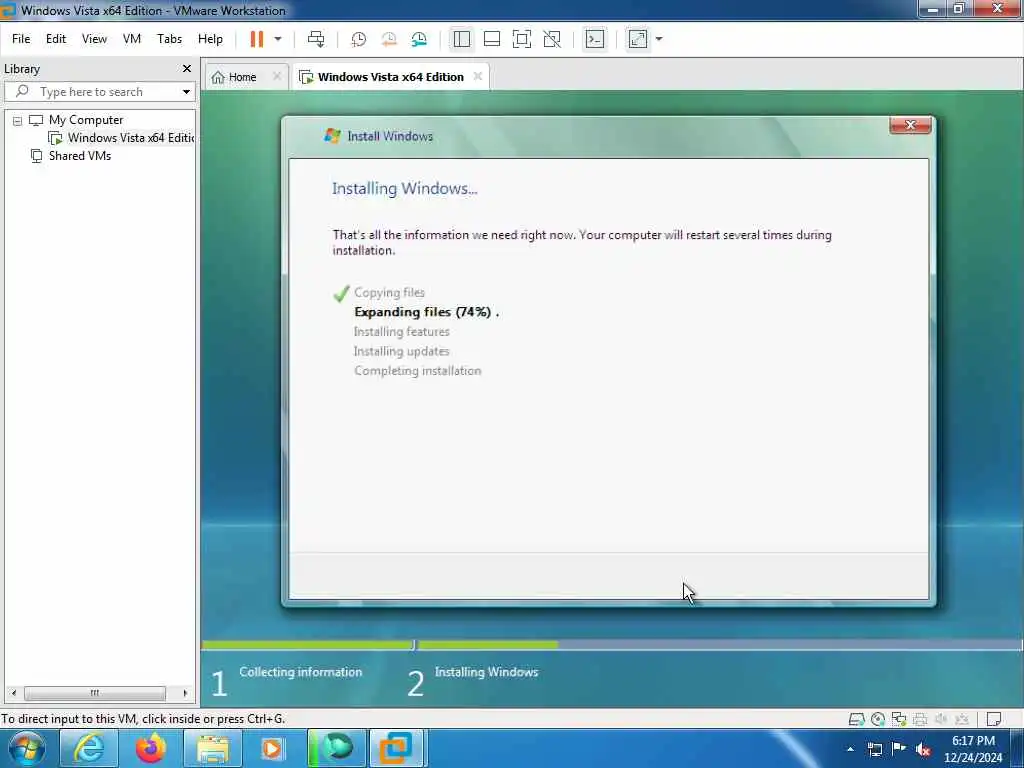
Task: Select My Computer in the library
Action: click(86, 120)
